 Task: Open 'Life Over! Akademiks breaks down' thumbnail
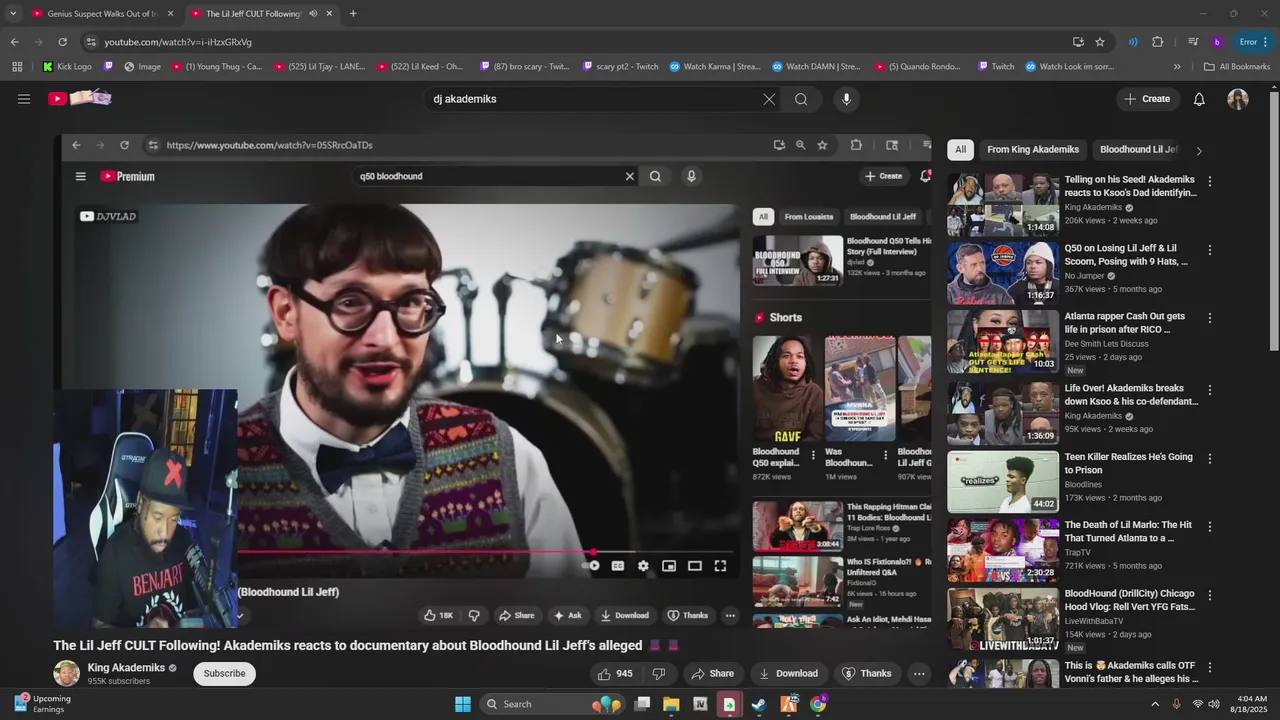[1003, 413]
